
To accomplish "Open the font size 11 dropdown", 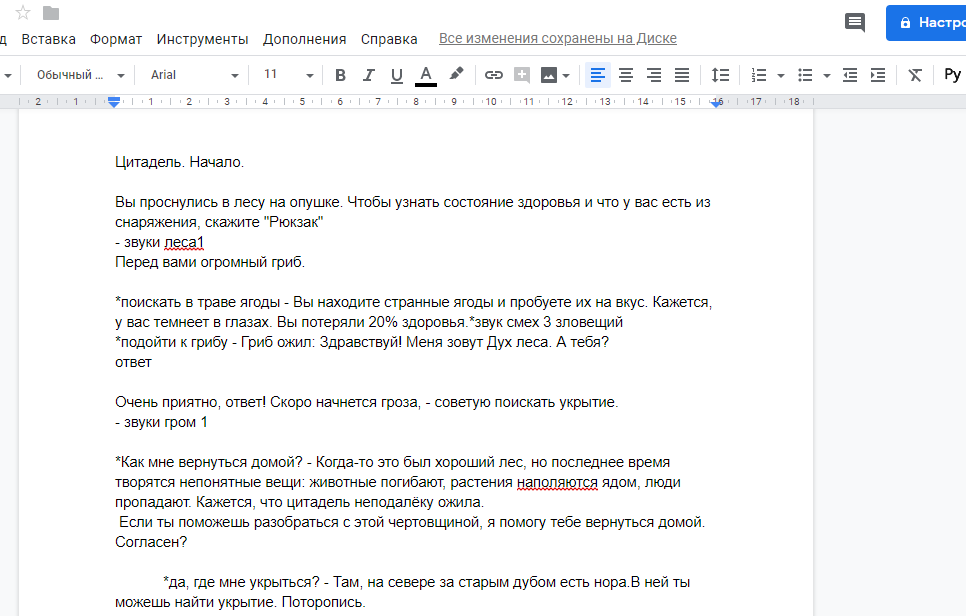I will [x=288, y=75].
